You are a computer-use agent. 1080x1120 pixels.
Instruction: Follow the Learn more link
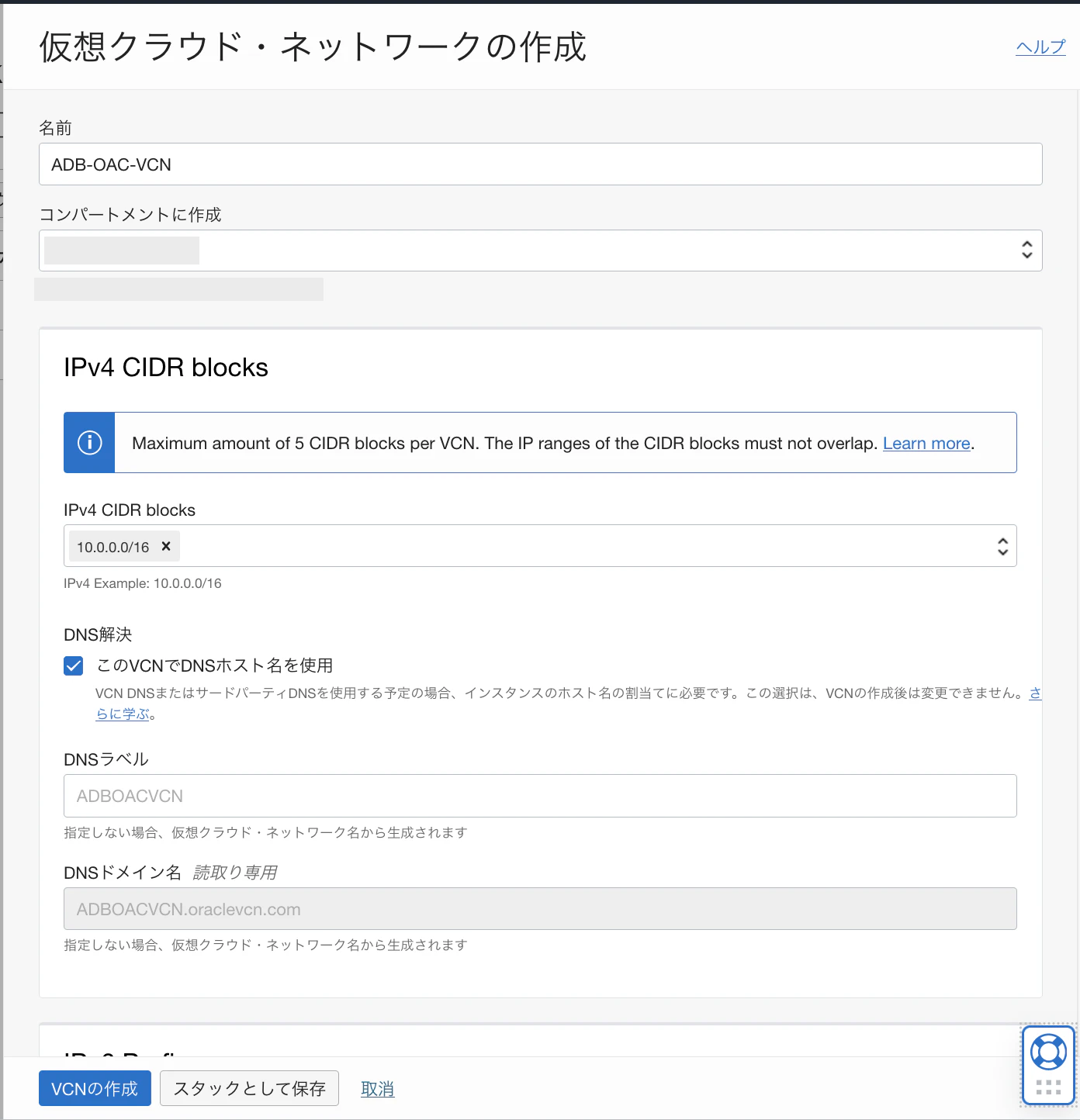pyautogui.click(x=926, y=443)
